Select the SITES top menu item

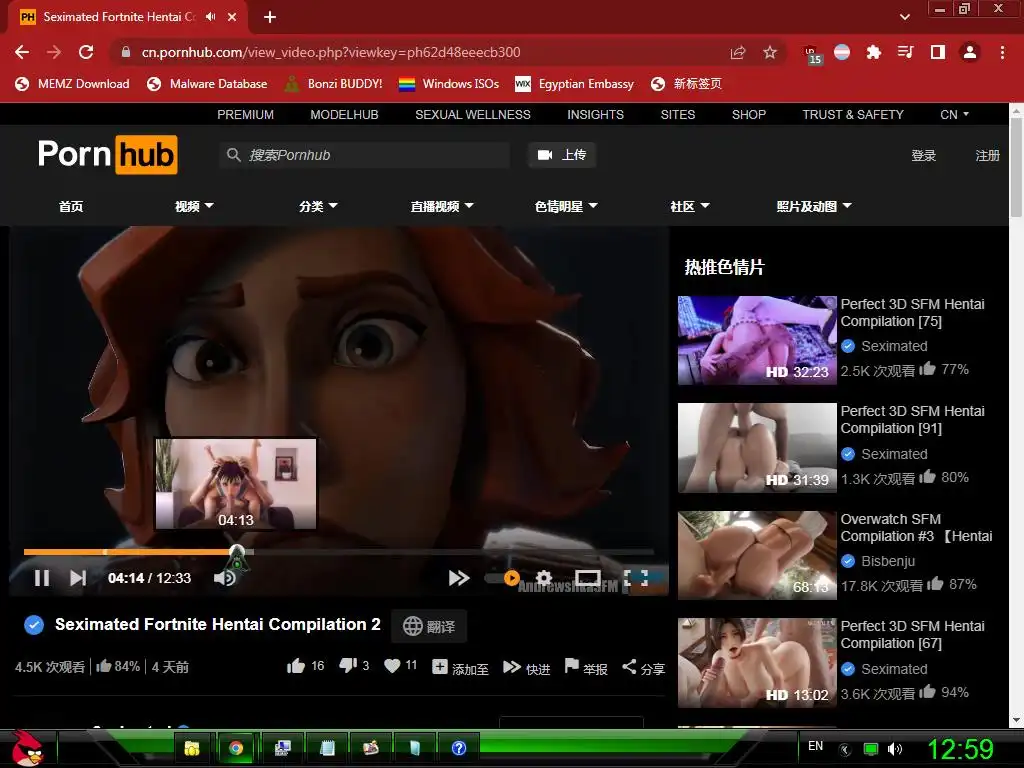tap(677, 114)
